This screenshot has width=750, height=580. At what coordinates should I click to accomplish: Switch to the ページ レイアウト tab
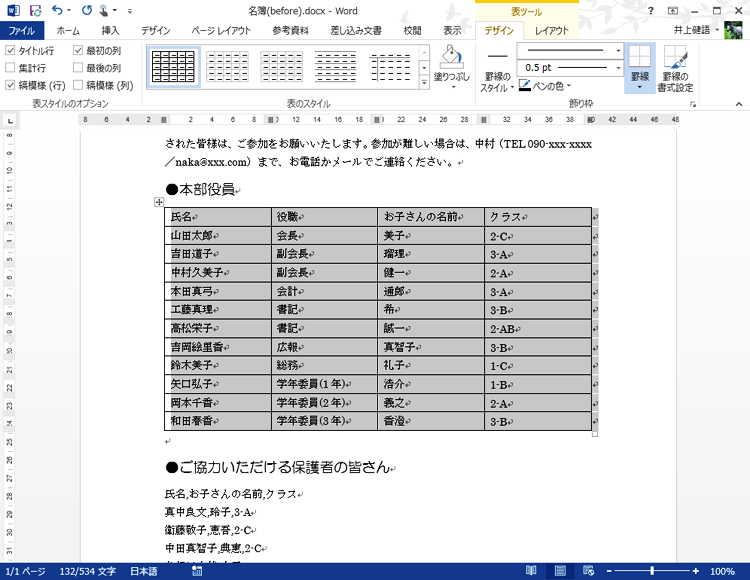pos(221,31)
